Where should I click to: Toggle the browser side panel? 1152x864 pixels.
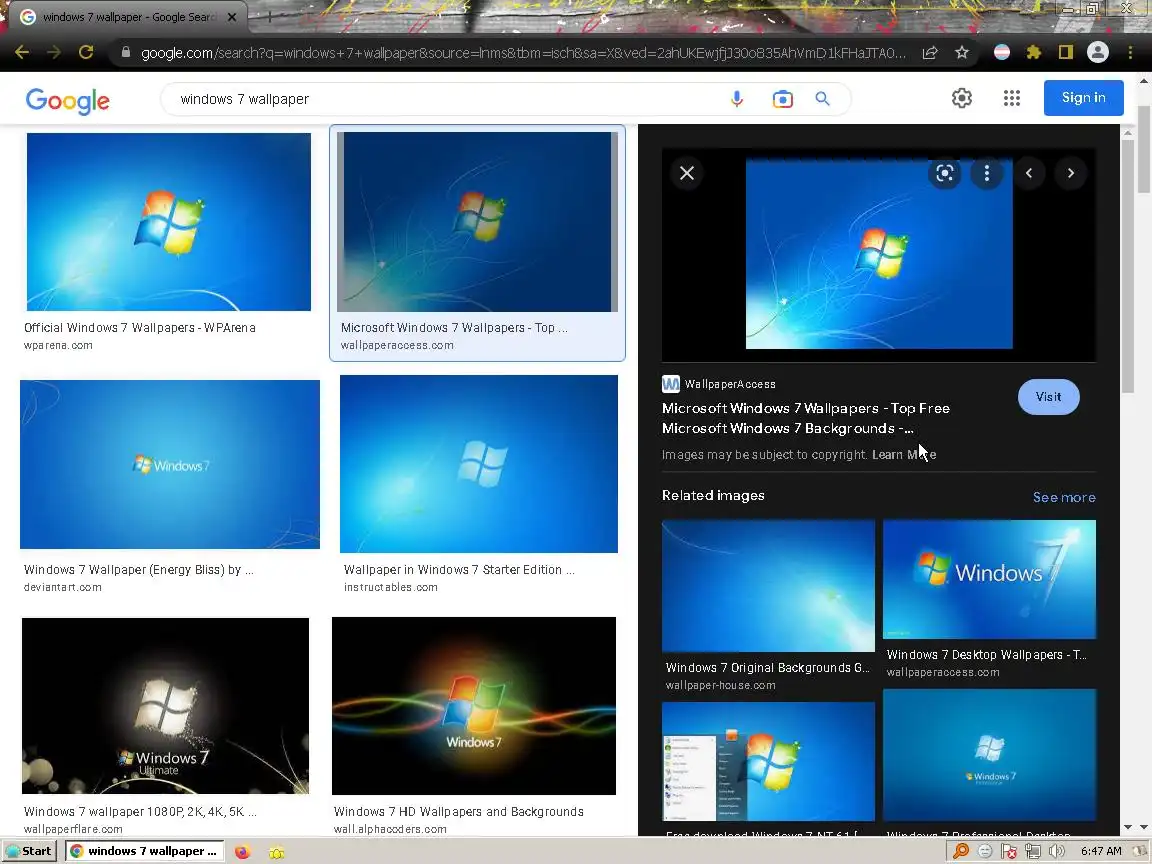pos(1066,52)
